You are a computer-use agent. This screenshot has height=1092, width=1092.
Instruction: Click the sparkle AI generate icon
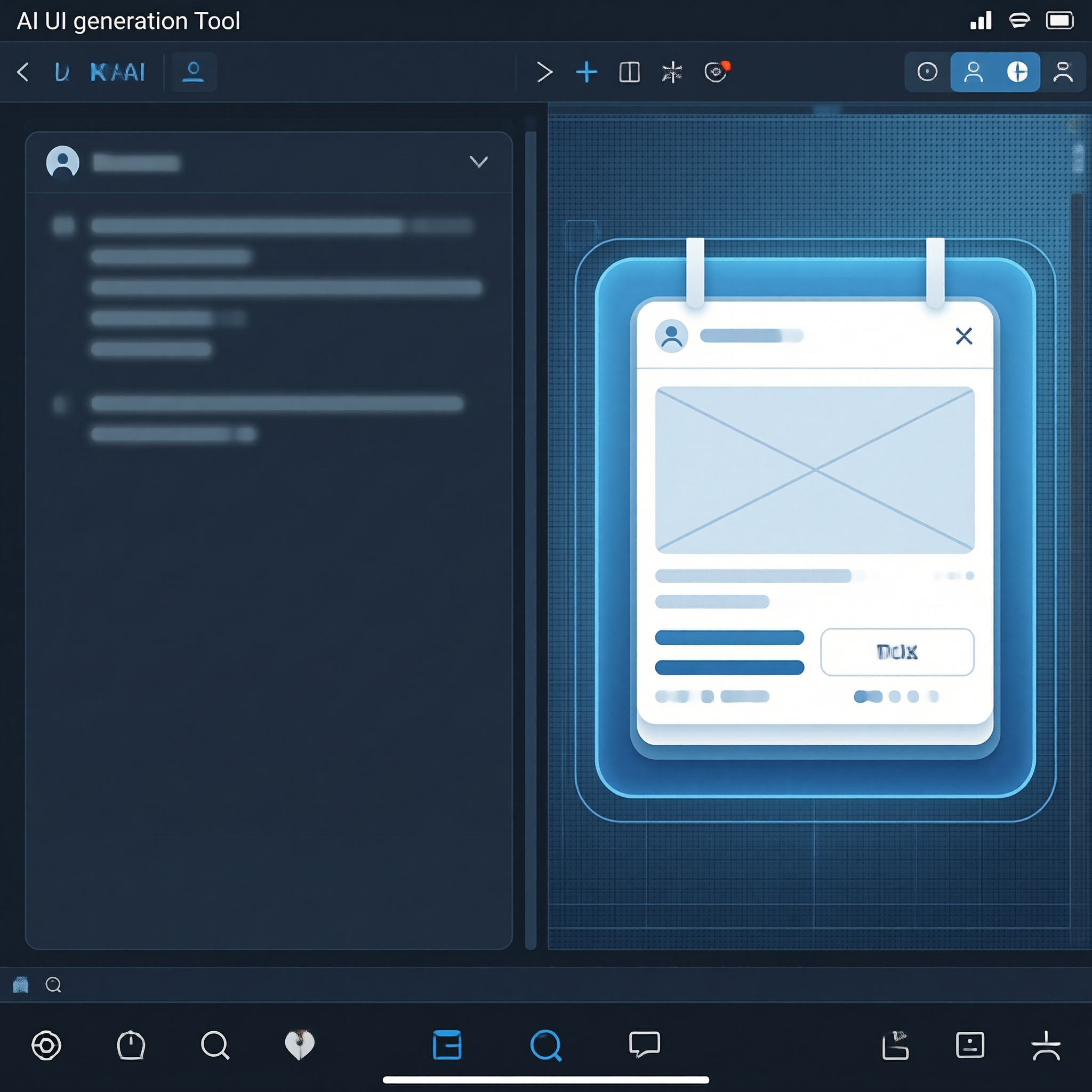tap(672, 73)
